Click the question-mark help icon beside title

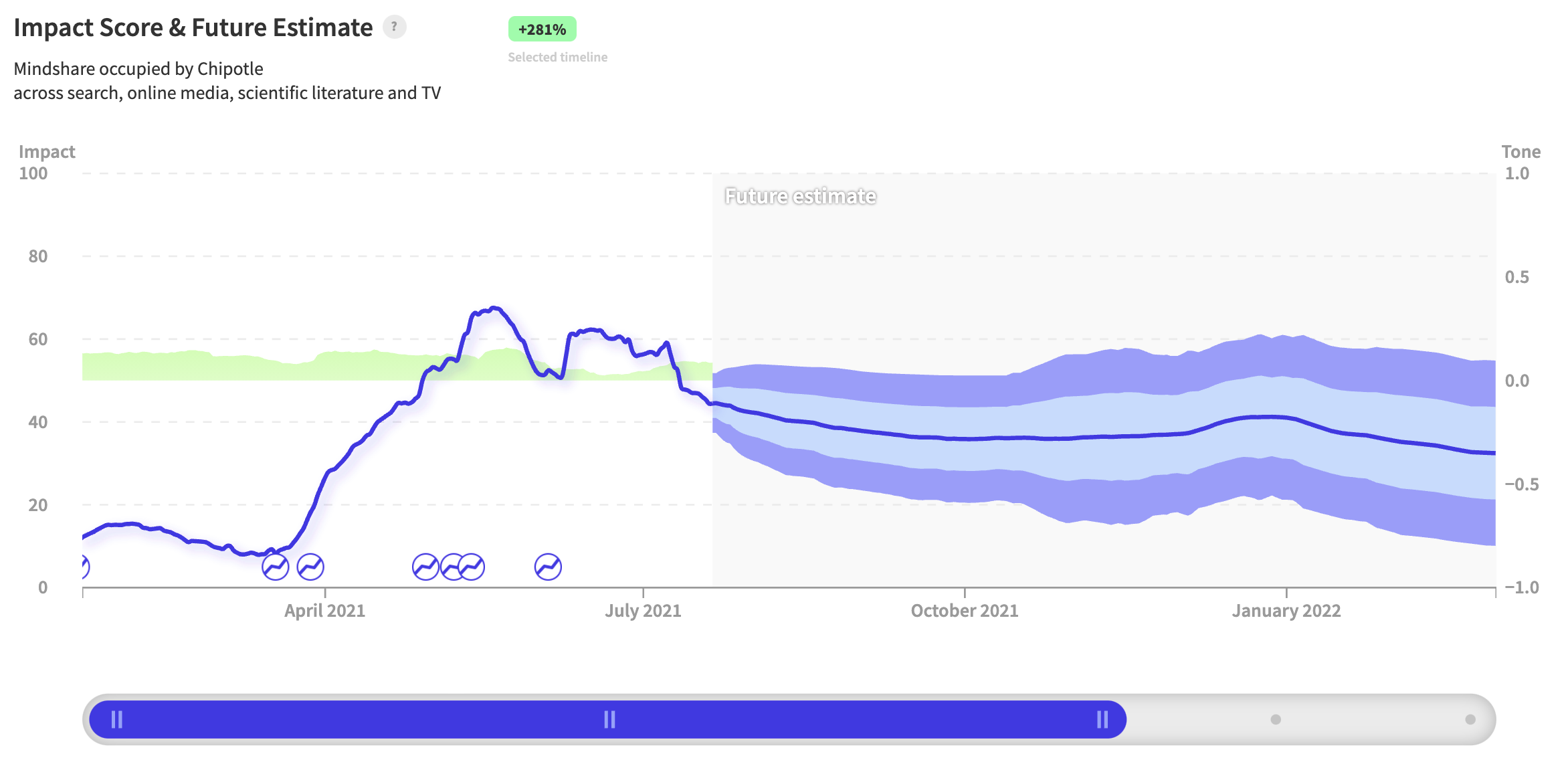[394, 27]
